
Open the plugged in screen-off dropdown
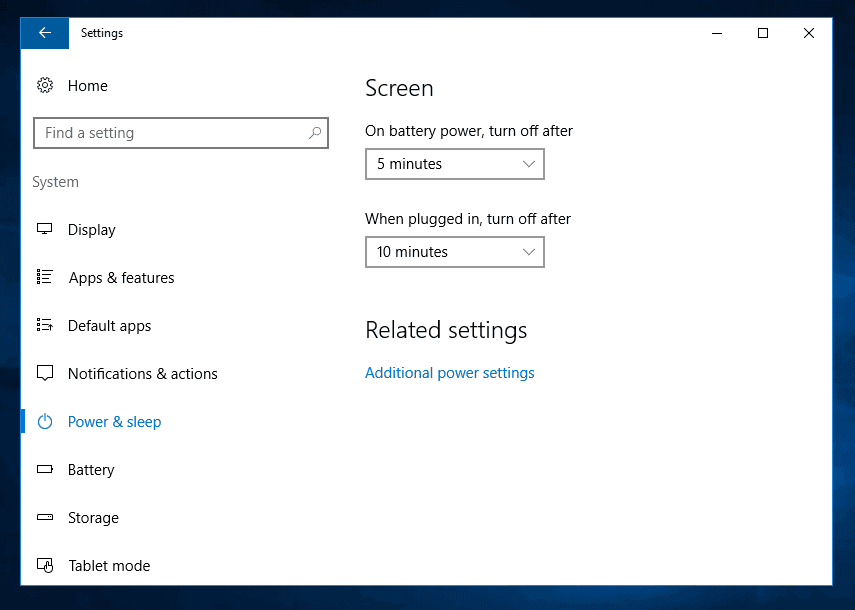tap(455, 252)
